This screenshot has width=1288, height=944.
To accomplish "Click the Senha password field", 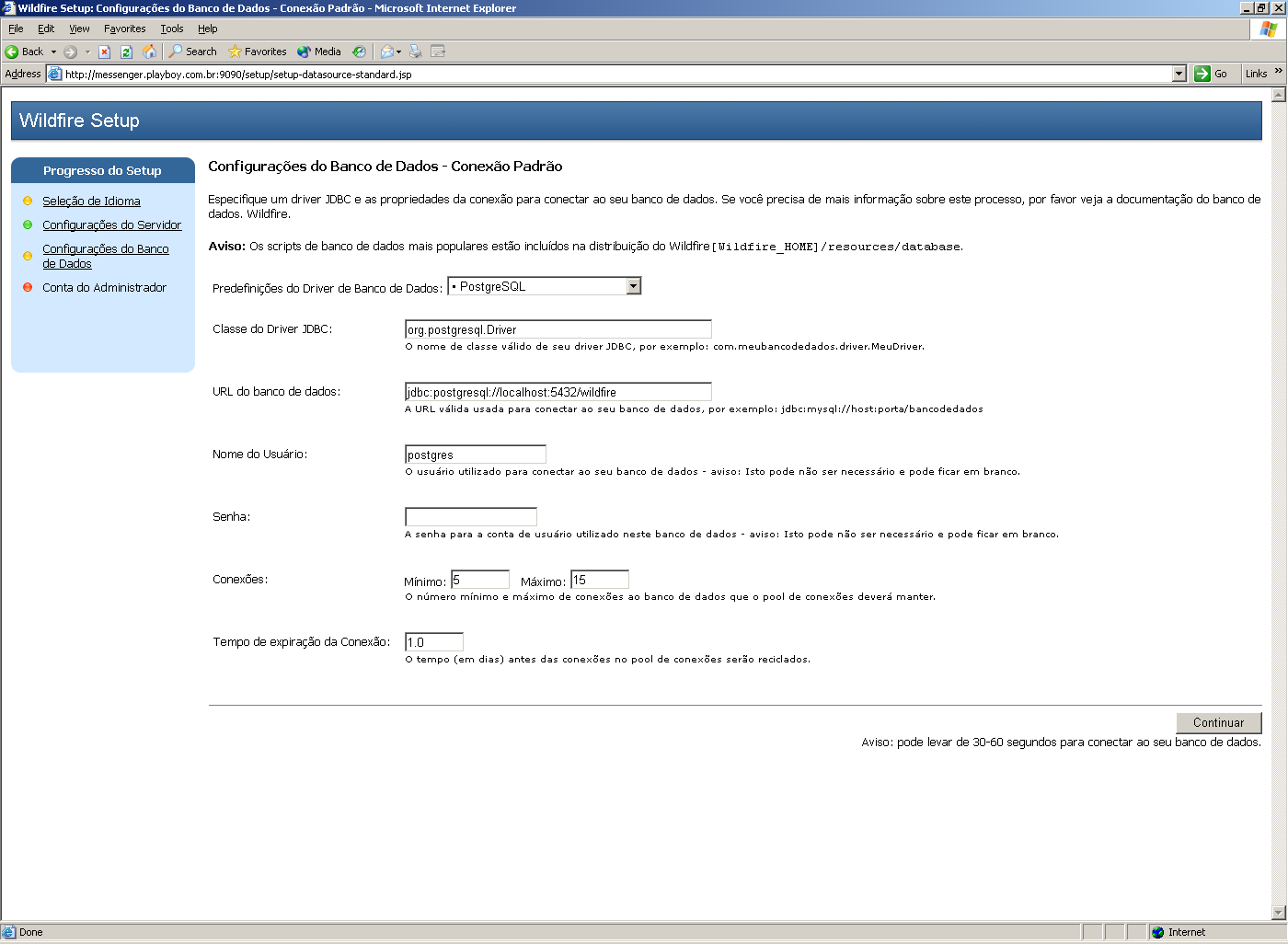I will tap(471, 517).
